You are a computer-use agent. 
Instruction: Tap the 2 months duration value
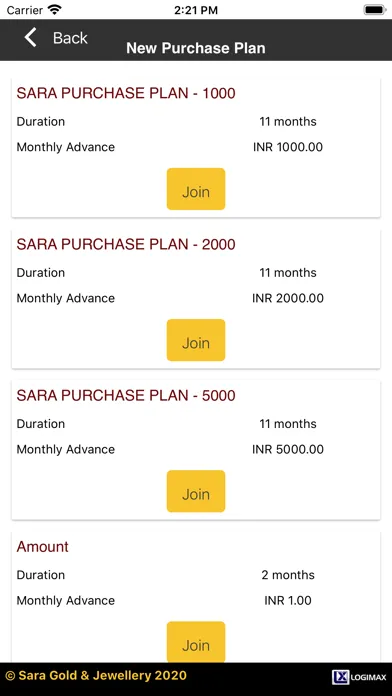[288, 575]
